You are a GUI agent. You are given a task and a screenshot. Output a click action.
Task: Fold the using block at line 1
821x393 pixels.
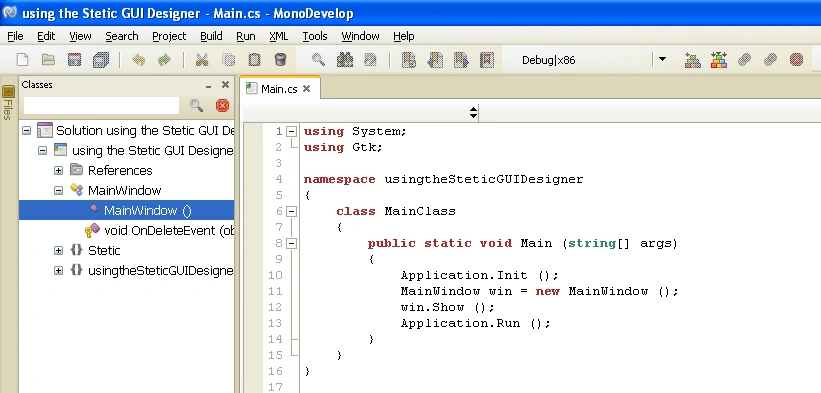click(292, 131)
